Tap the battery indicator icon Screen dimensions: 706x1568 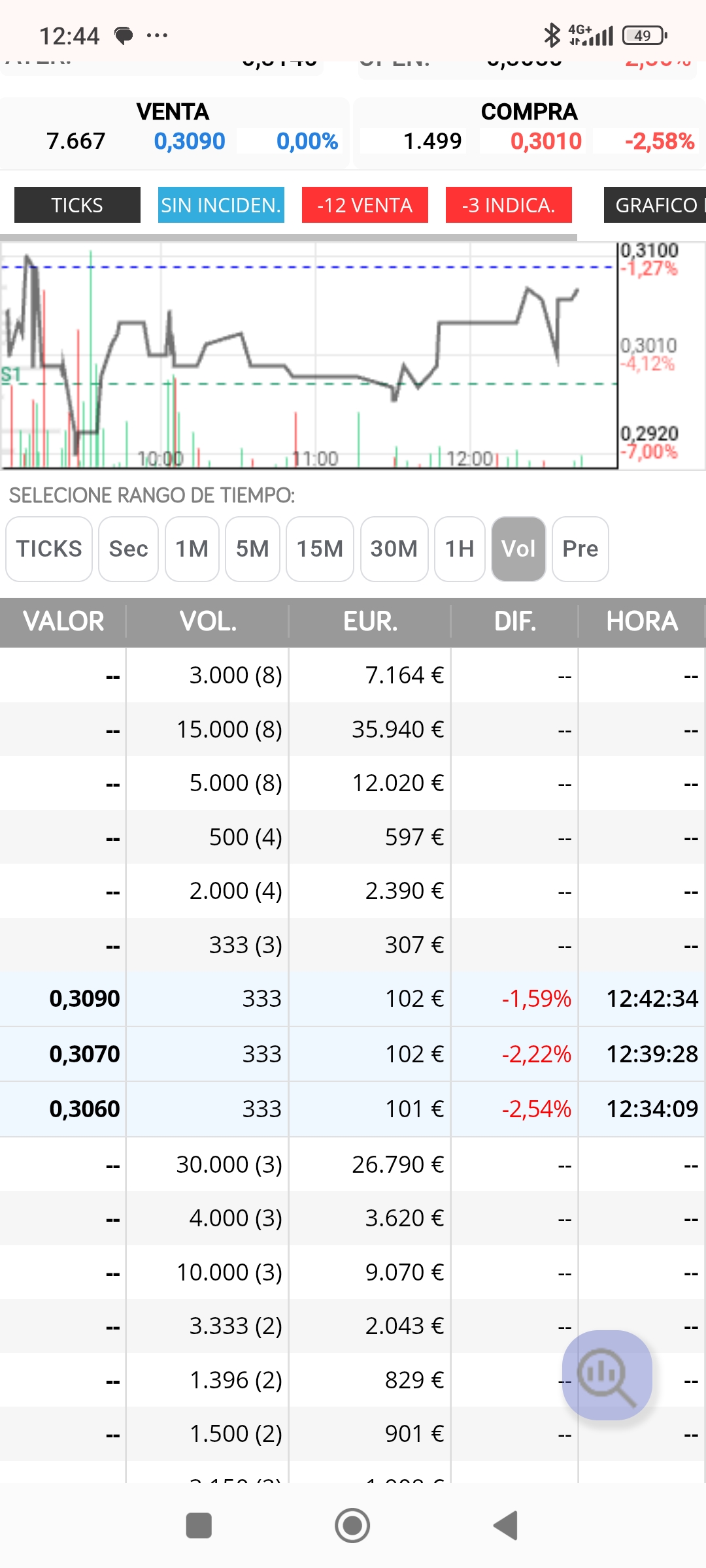click(645, 35)
